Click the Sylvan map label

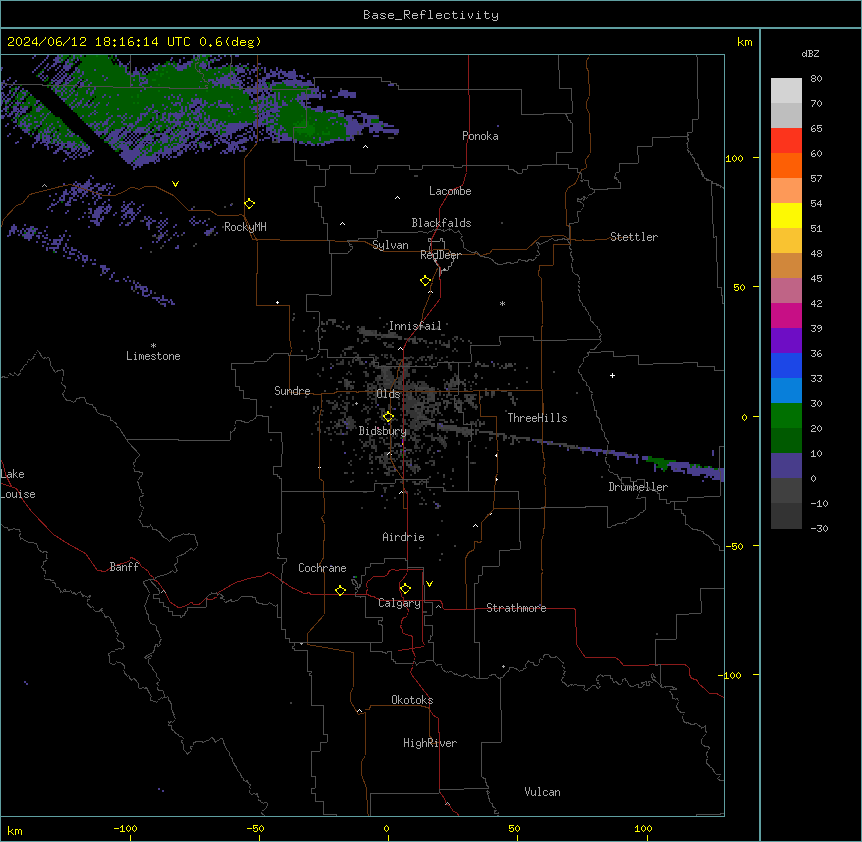(x=390, y=245)
